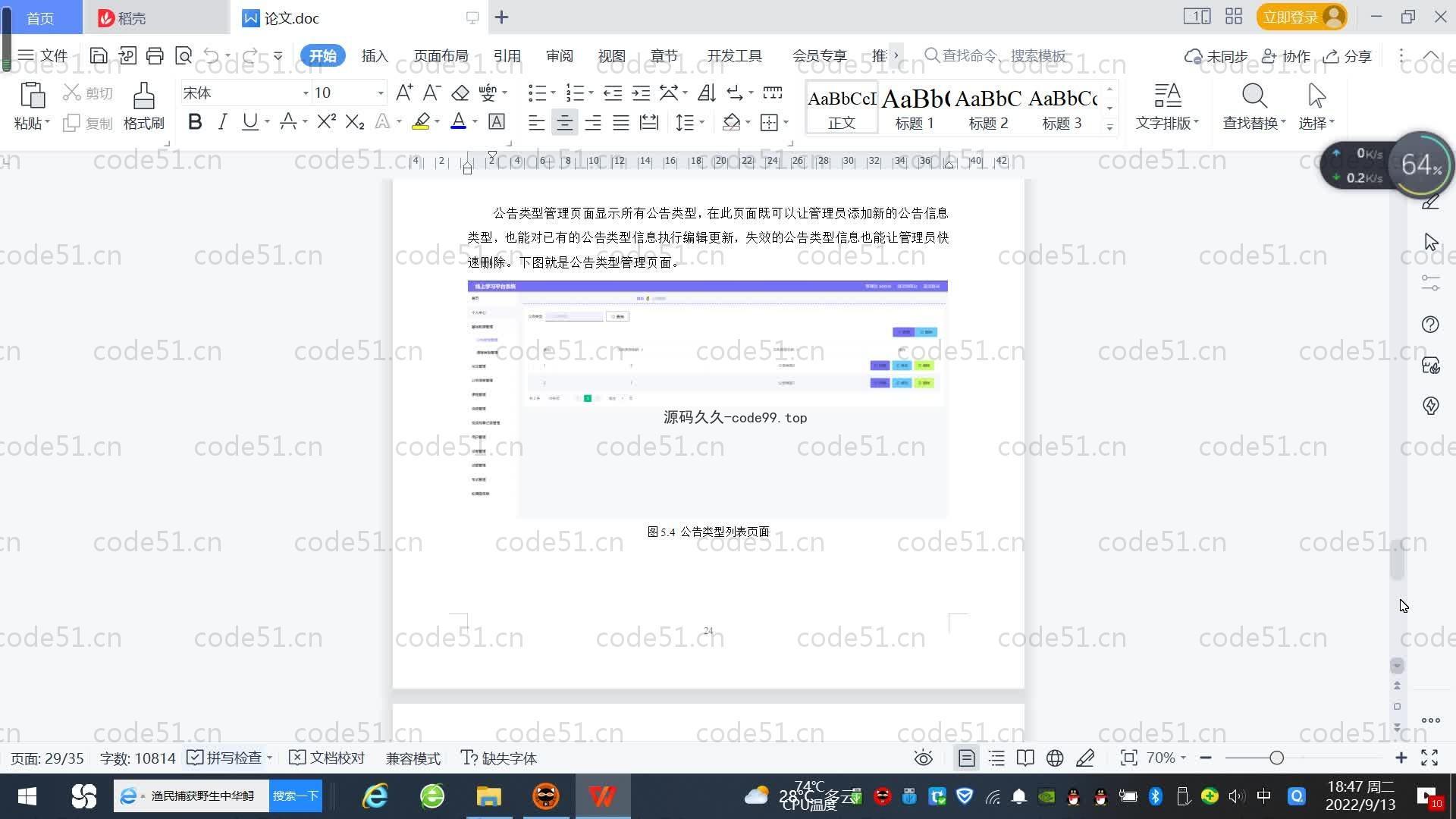Decrease paragraph indent
This screenshot has height=819, width=1456.
point(612,93)
